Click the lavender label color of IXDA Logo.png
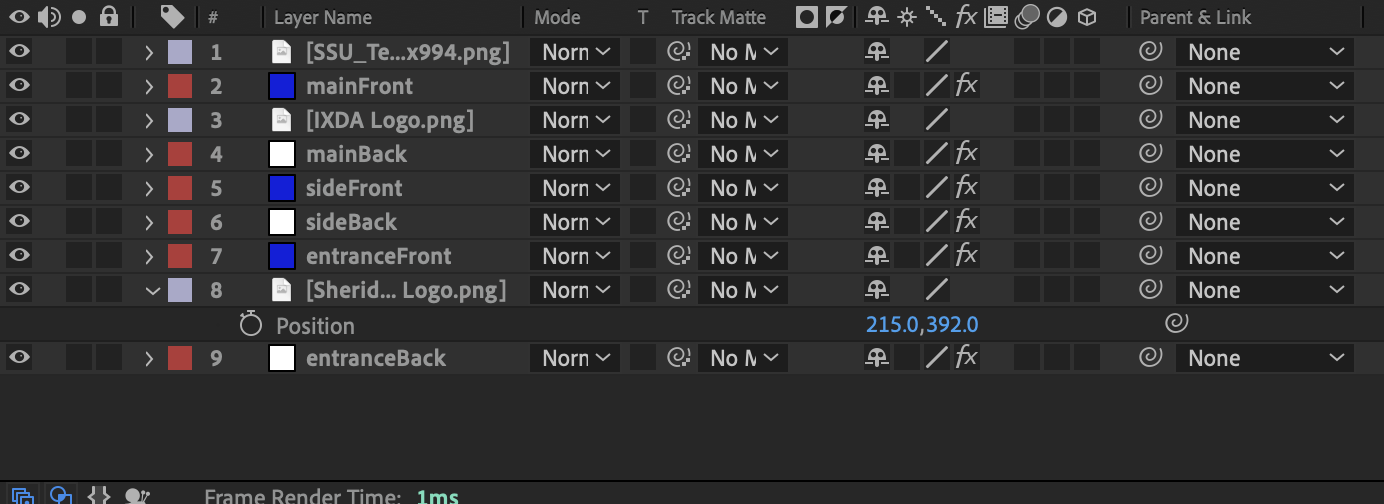The image size is (1384, 504). (x=179, y=120)
